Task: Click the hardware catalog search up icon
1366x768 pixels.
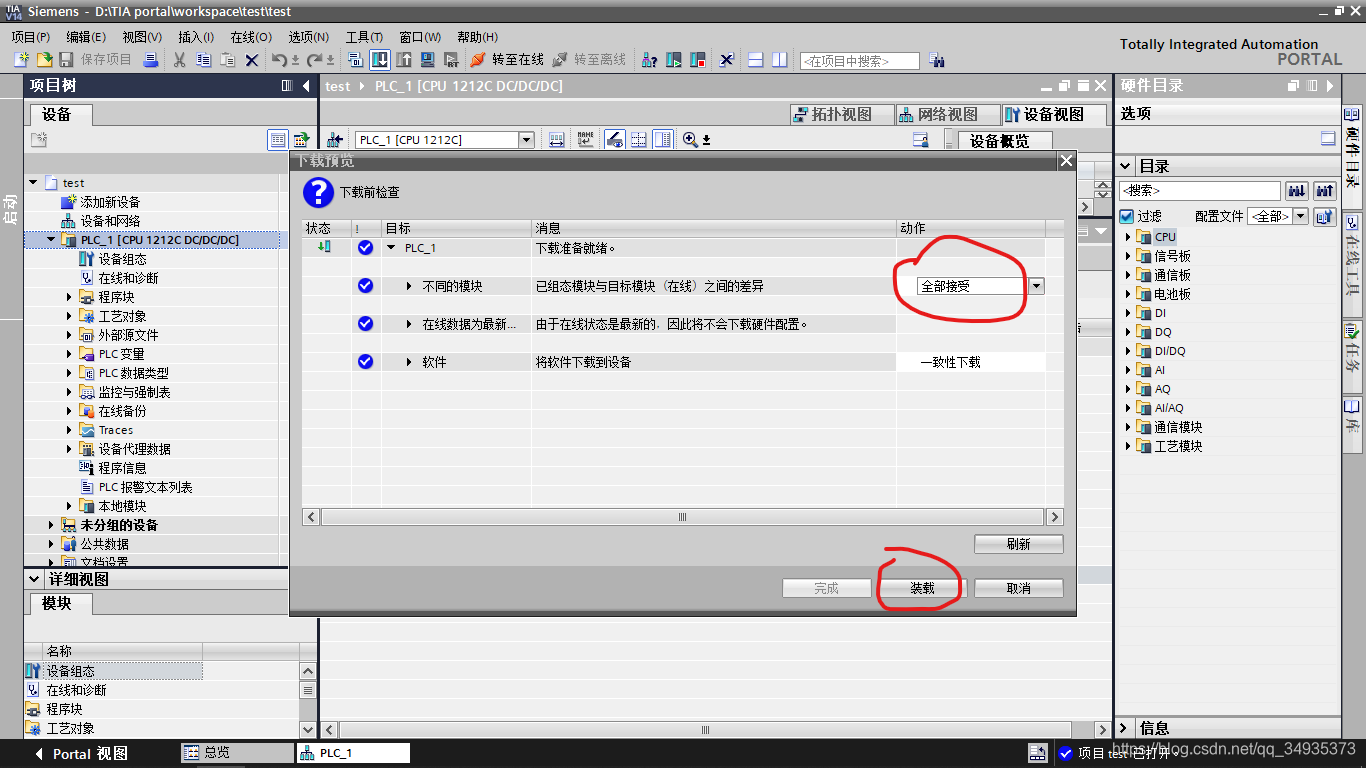Action: pyautogui.click(x=1325, y=190)
